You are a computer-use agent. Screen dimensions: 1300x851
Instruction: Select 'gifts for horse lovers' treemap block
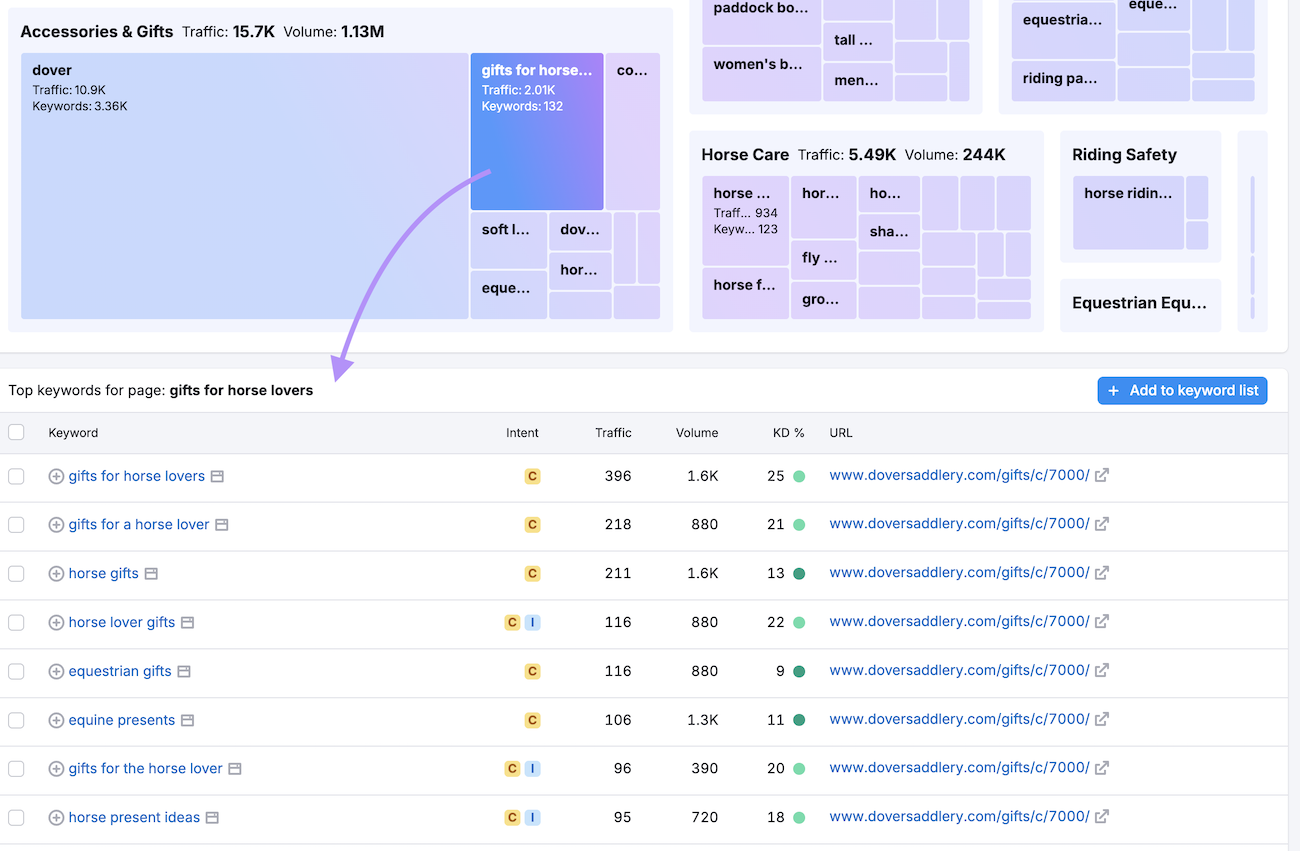point(537,131)
